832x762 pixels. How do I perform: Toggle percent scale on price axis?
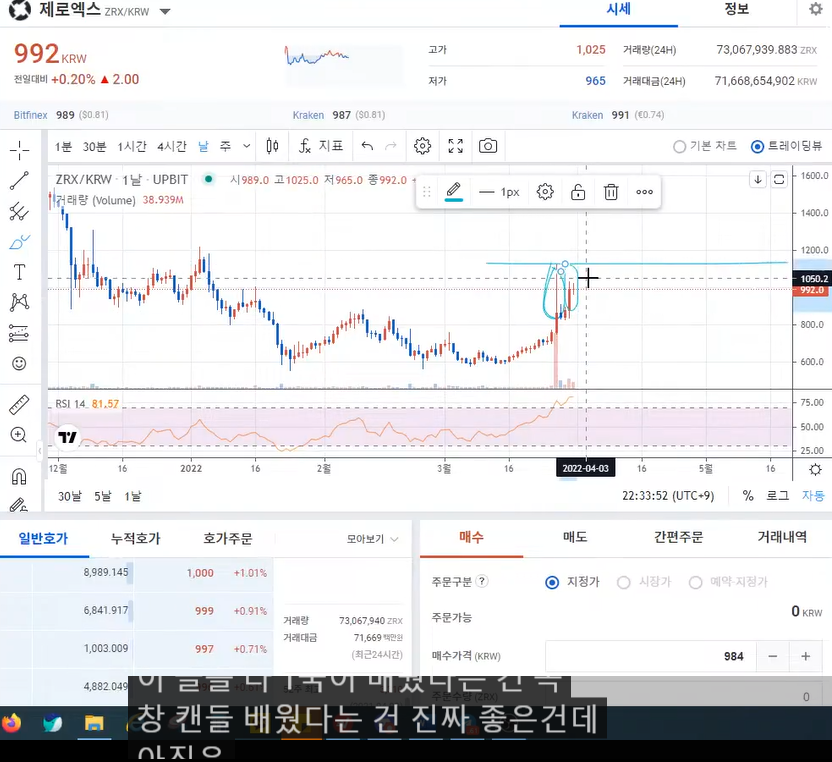point(748,496)
